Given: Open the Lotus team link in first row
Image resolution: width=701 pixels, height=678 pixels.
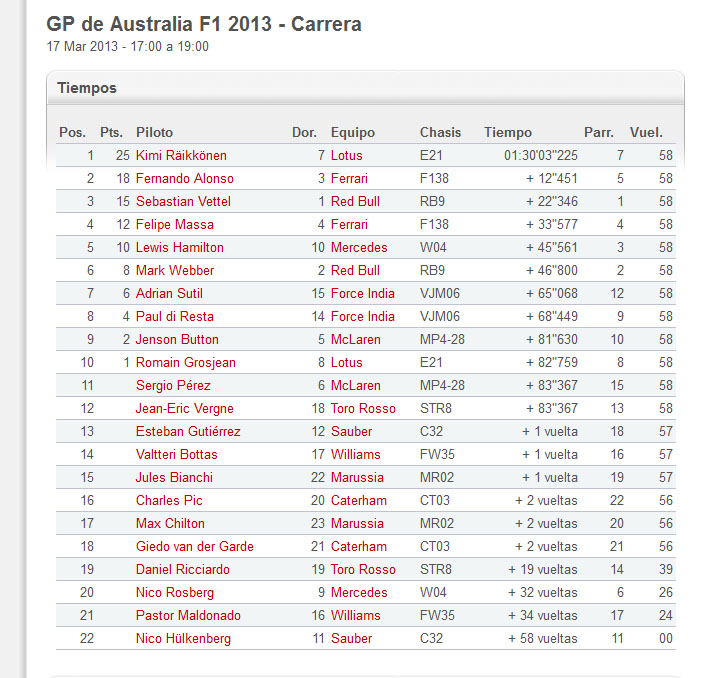Looking at the screenshot, I should click(x=346, y=156).
